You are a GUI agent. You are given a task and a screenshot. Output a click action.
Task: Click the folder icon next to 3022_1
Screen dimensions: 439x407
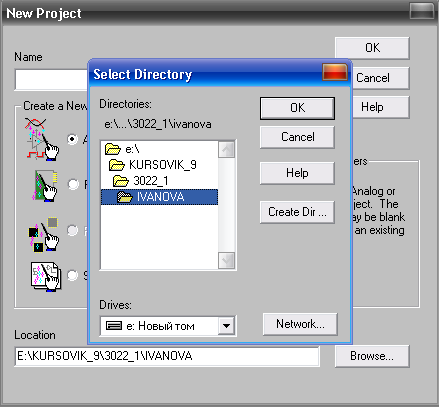tap(121, 181)
